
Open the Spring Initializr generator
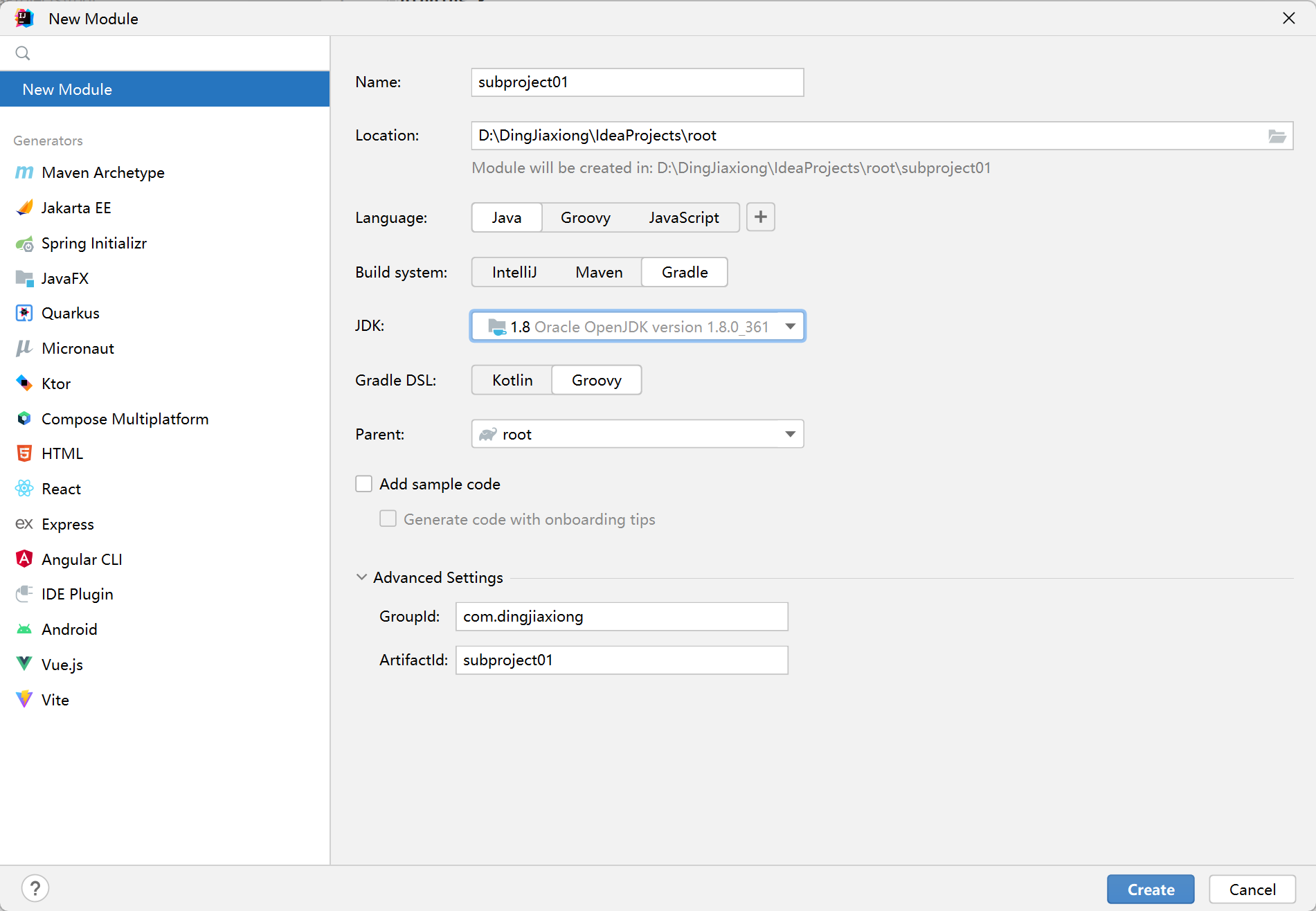pos(94,243)
